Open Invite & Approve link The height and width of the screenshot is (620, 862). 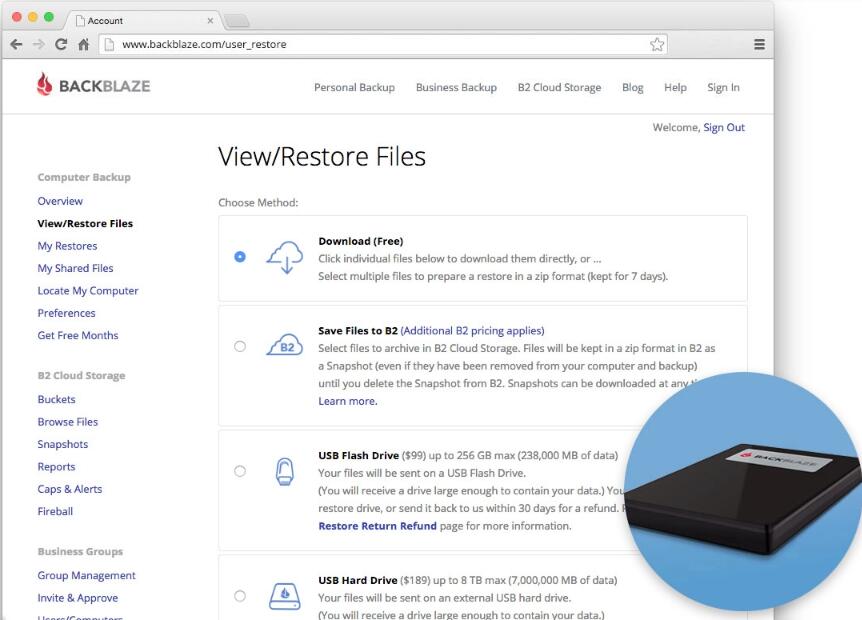pyautogui.click(x=78, y=598)
